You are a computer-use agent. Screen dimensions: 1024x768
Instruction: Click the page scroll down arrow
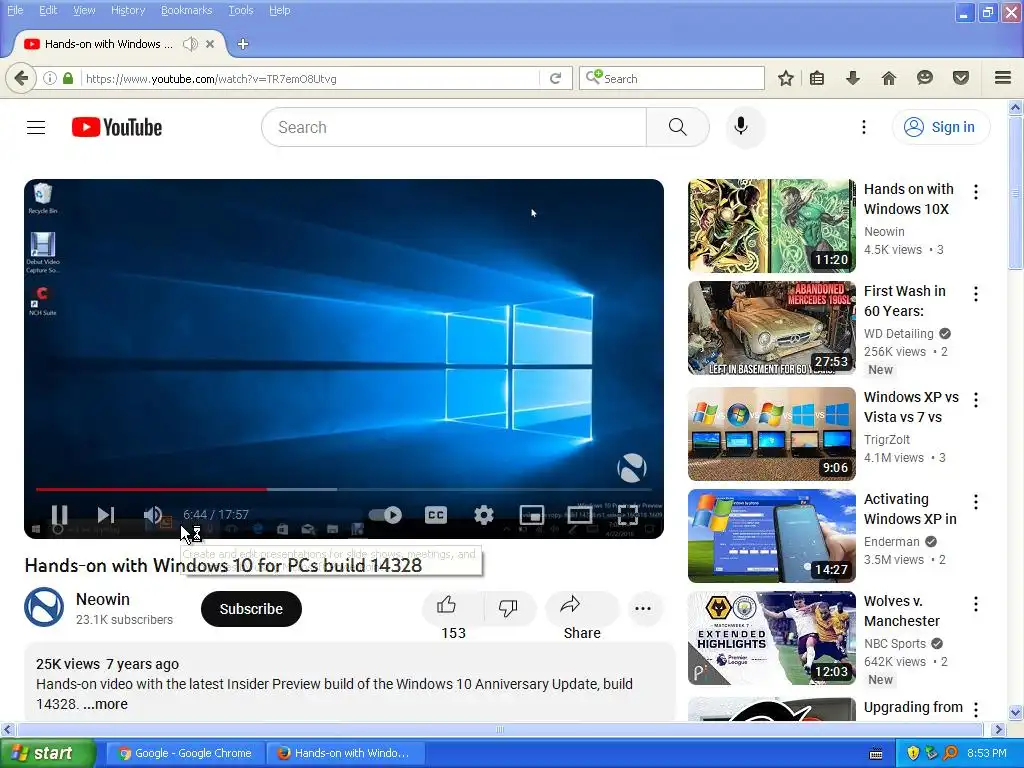click(1015, 712)
